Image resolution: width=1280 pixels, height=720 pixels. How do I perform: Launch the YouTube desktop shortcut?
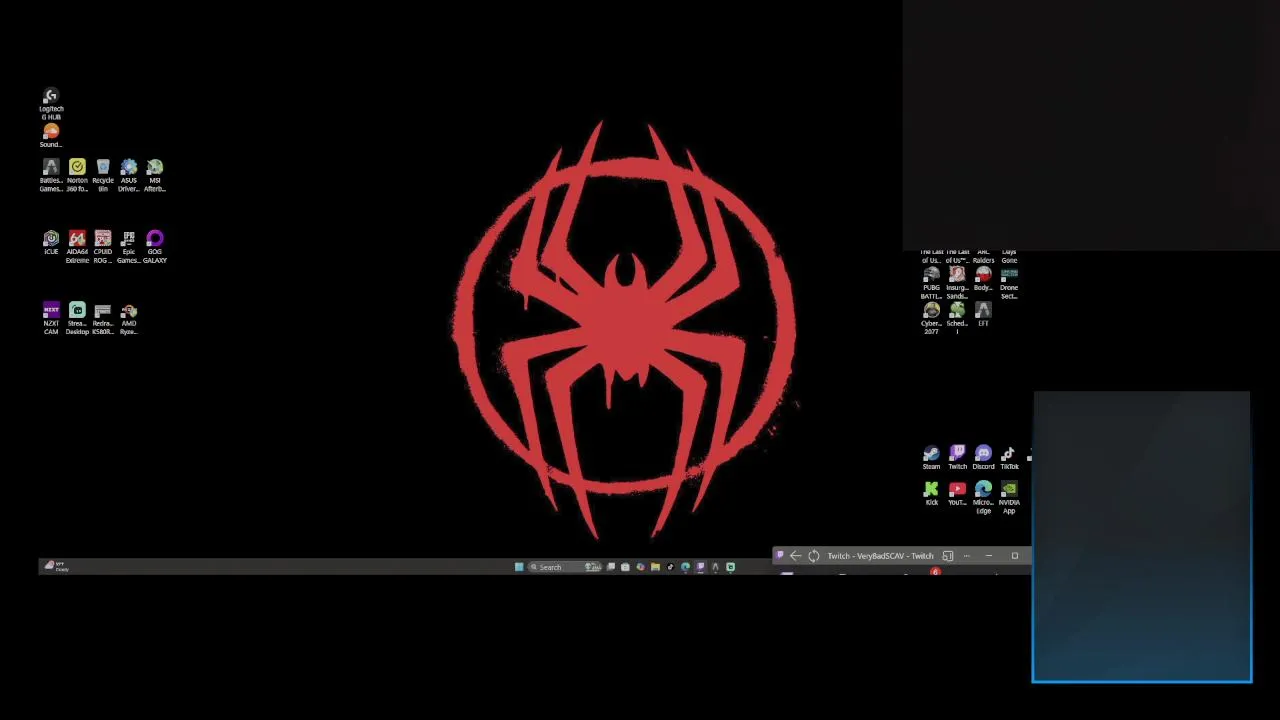coord(957,494)
